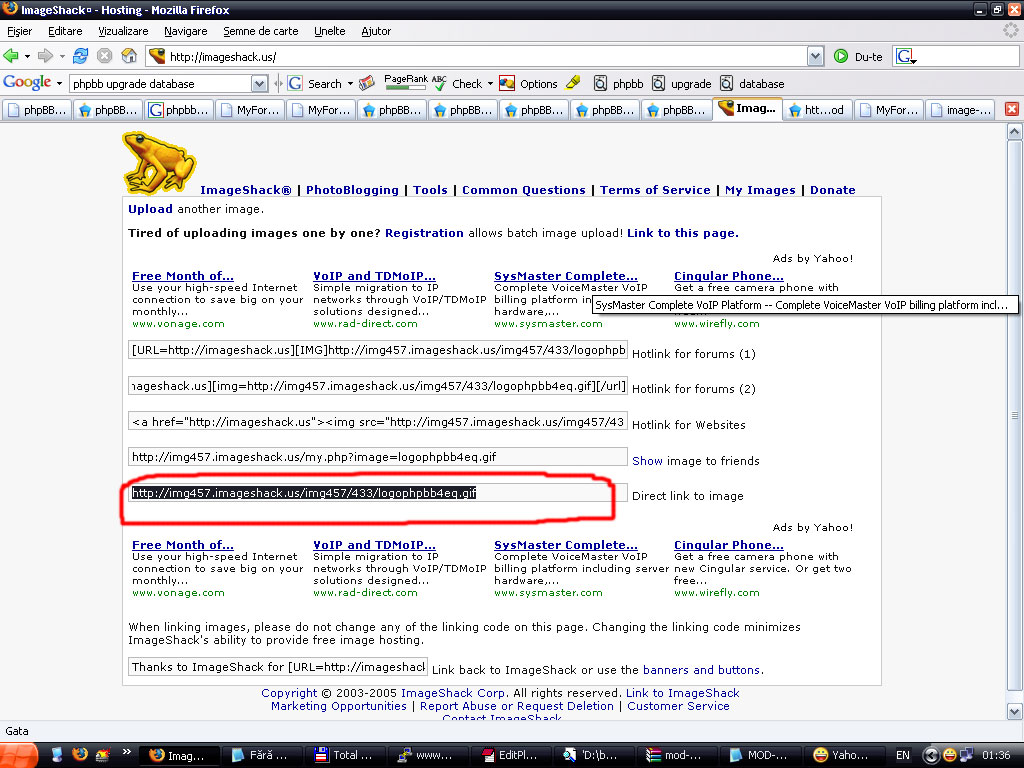
Task: Open the My Images link
Action: click(x=760, y=190)
